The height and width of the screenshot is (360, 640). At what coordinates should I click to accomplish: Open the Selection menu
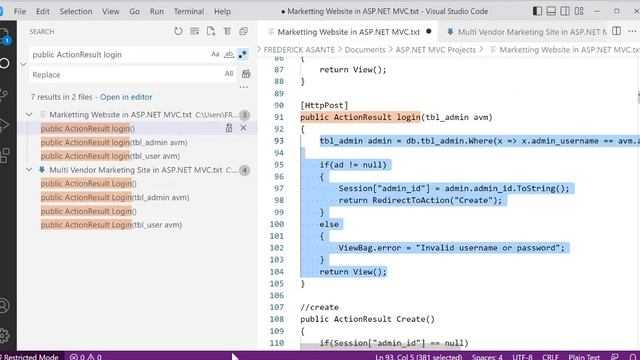tap(76, 11)
